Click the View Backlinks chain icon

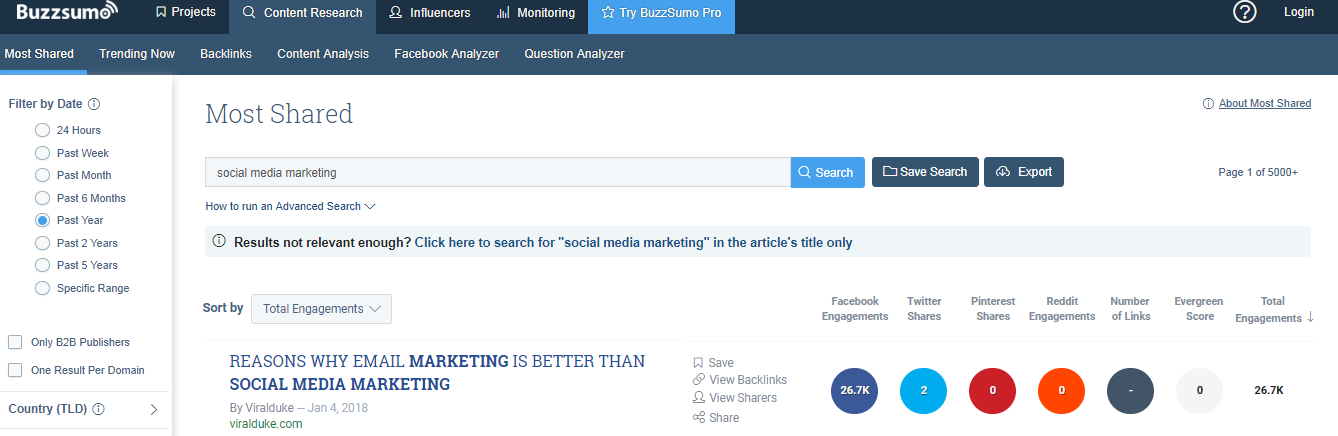coord(698,380)
